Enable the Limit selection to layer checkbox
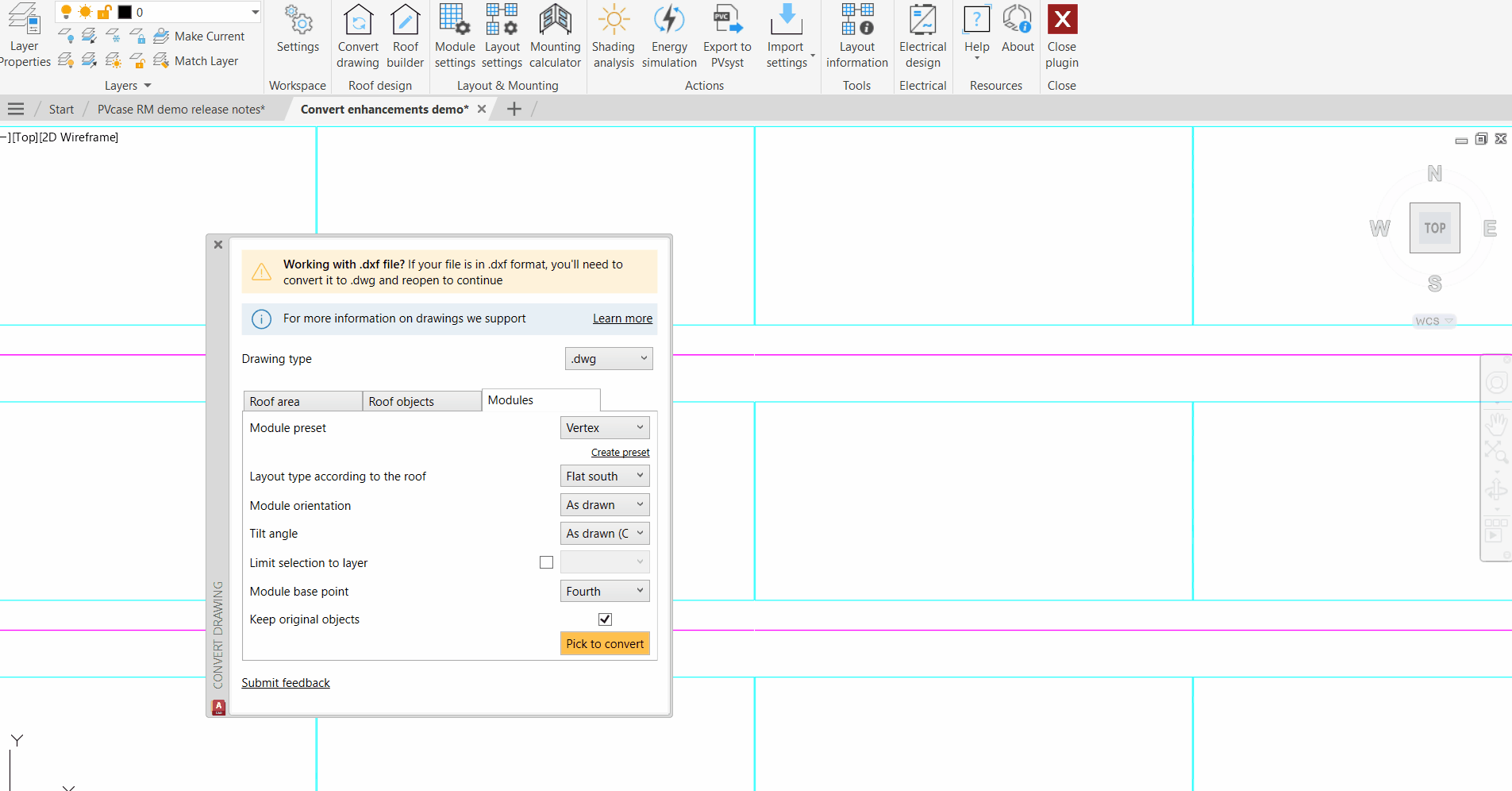This screenshot has height=791, width=1512. click(x=546, y=561)
